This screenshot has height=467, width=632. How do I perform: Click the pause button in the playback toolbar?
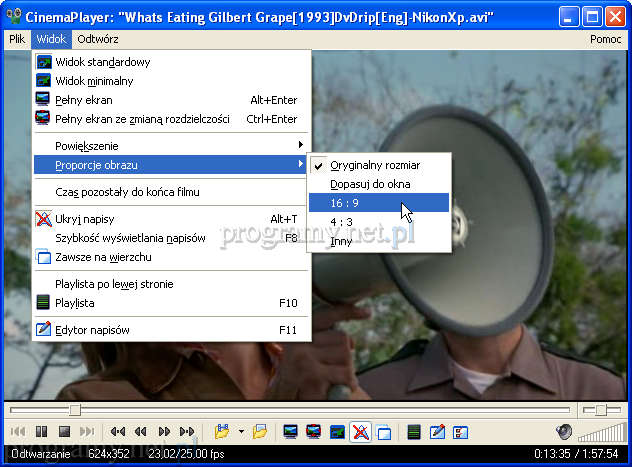(x=40, y=432)
